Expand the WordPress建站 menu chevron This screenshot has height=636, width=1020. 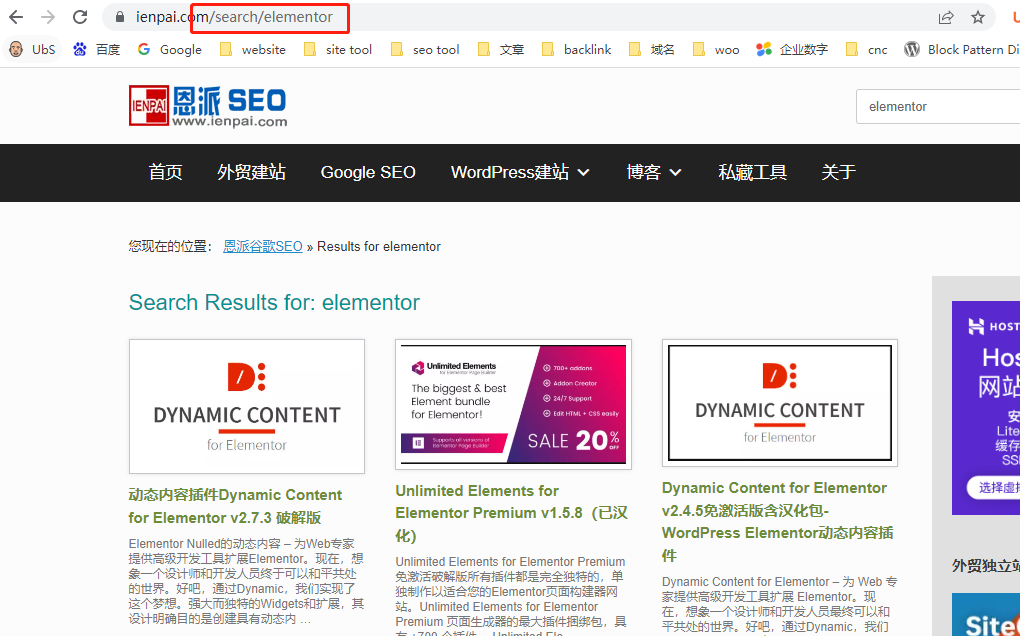(584, 173)
